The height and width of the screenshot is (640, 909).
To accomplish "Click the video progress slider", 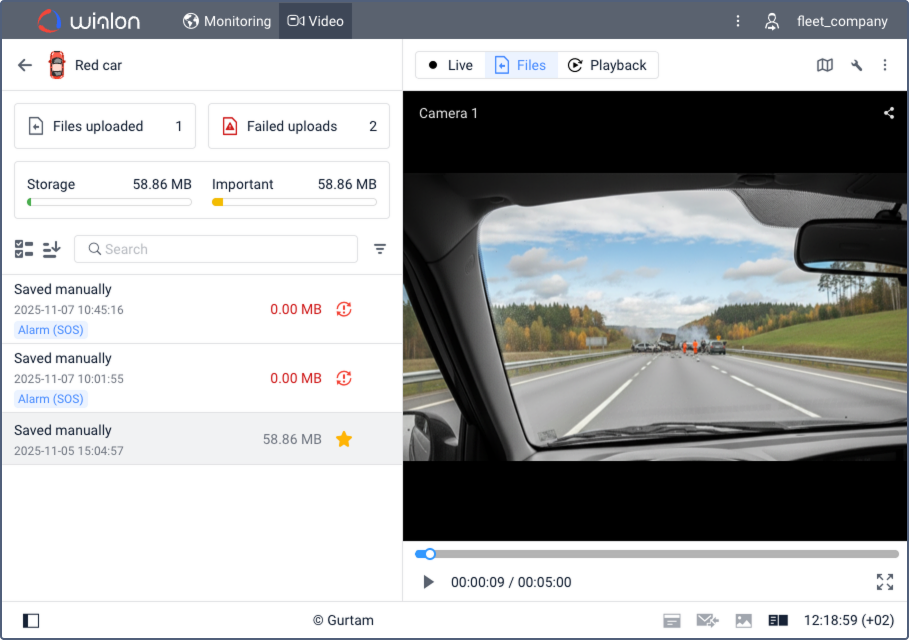I will tap(657, 554).
